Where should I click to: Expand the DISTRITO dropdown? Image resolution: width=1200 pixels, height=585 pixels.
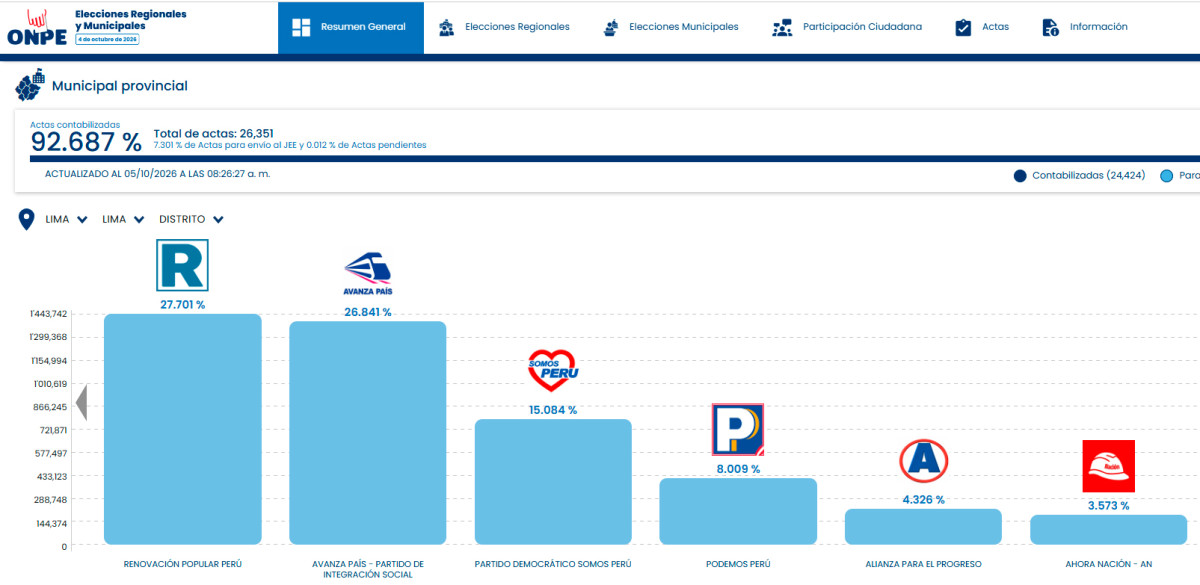[x=191, y=219]
